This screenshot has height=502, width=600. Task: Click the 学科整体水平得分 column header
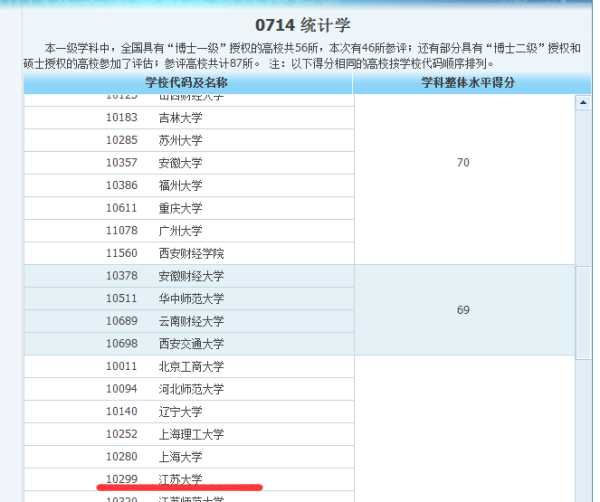[471, 83]
